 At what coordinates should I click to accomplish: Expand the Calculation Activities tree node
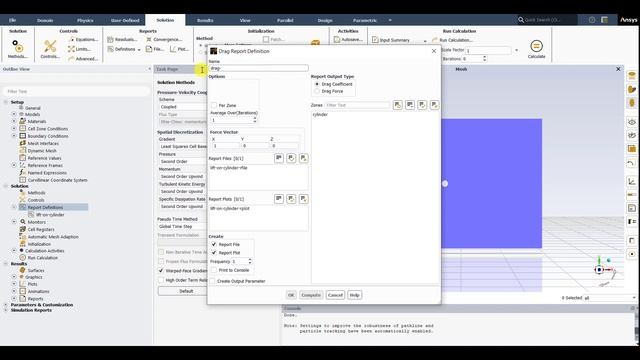click(14, 251)
